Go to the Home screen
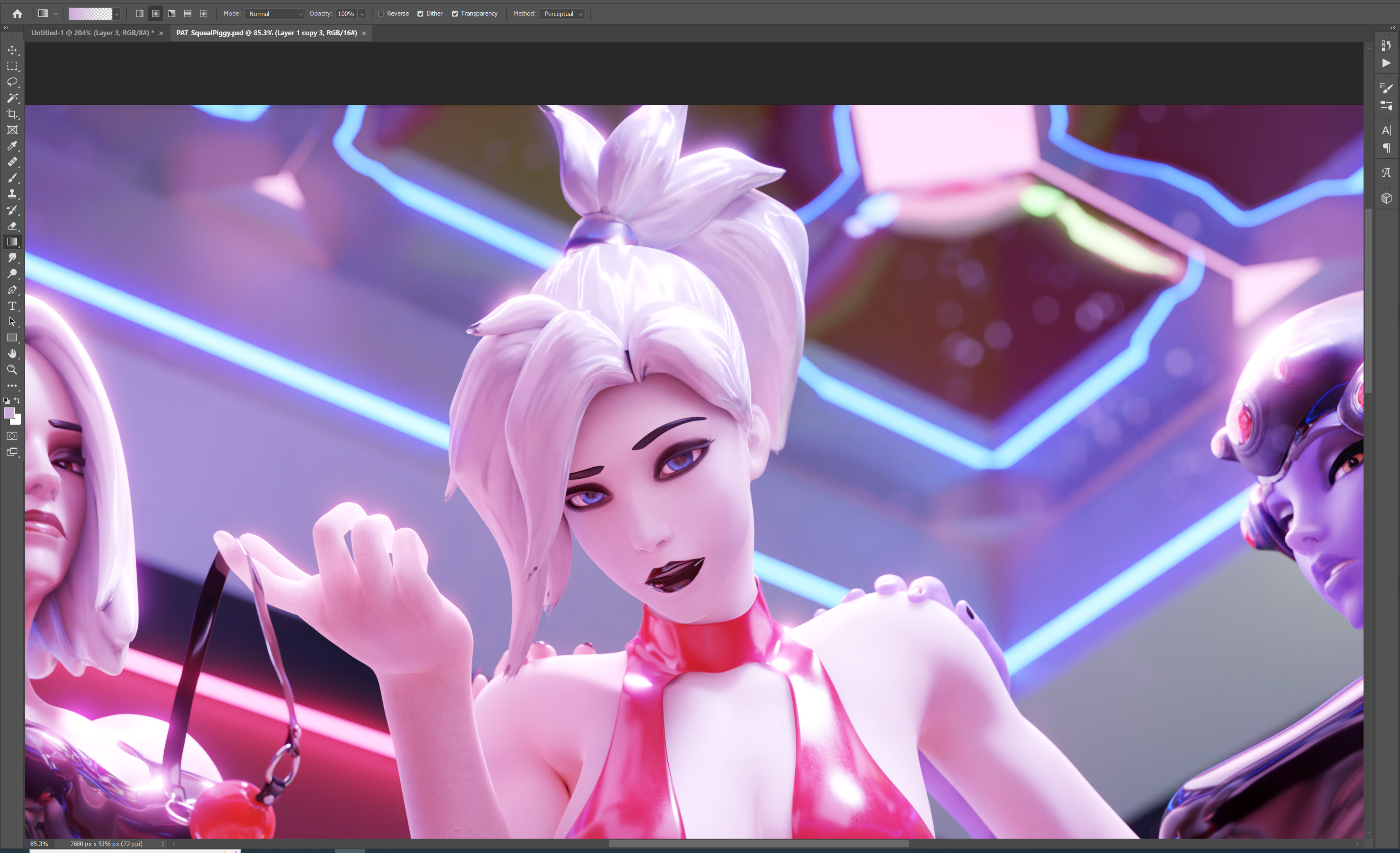Screen dimensions: 1400x853 18,14
